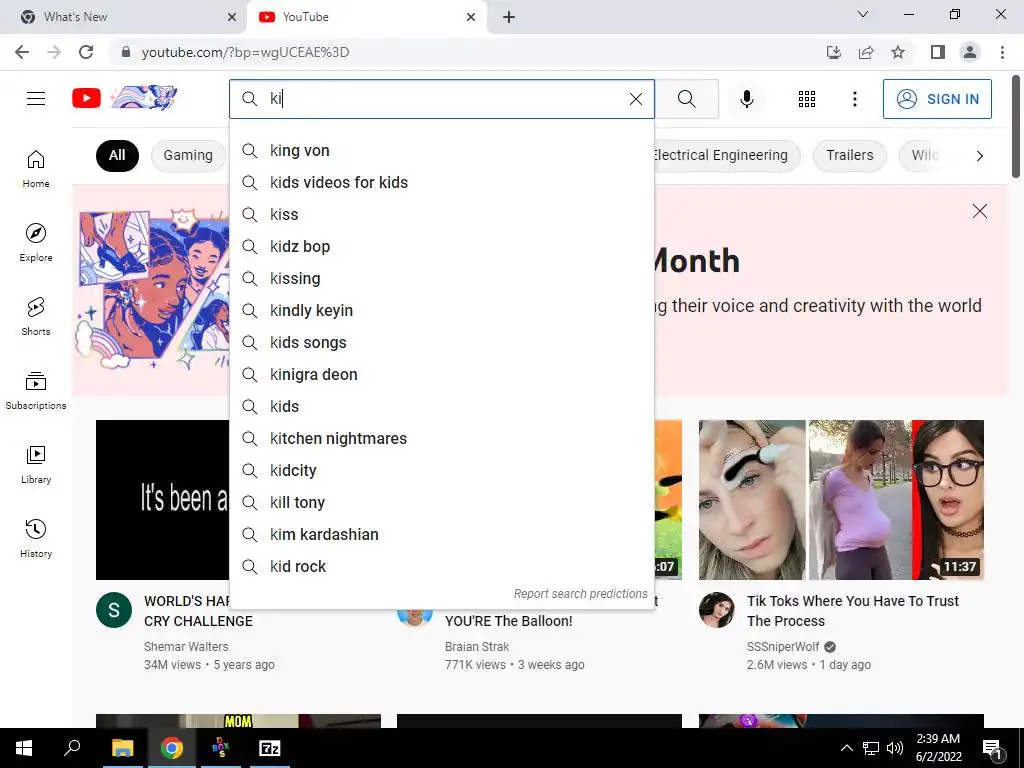This screenshot has width=1024, height=768.
Task: Choose 'kids videos for kids' suggestion
Action: [441, 182]
